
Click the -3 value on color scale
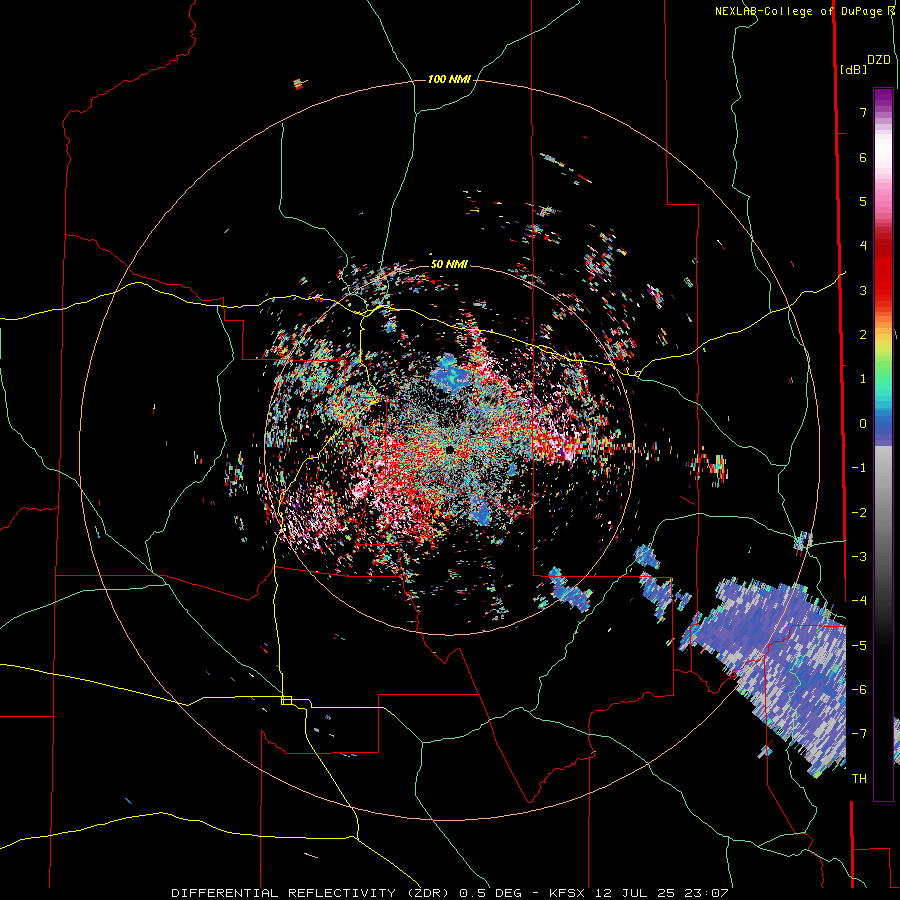coord(859,557)
